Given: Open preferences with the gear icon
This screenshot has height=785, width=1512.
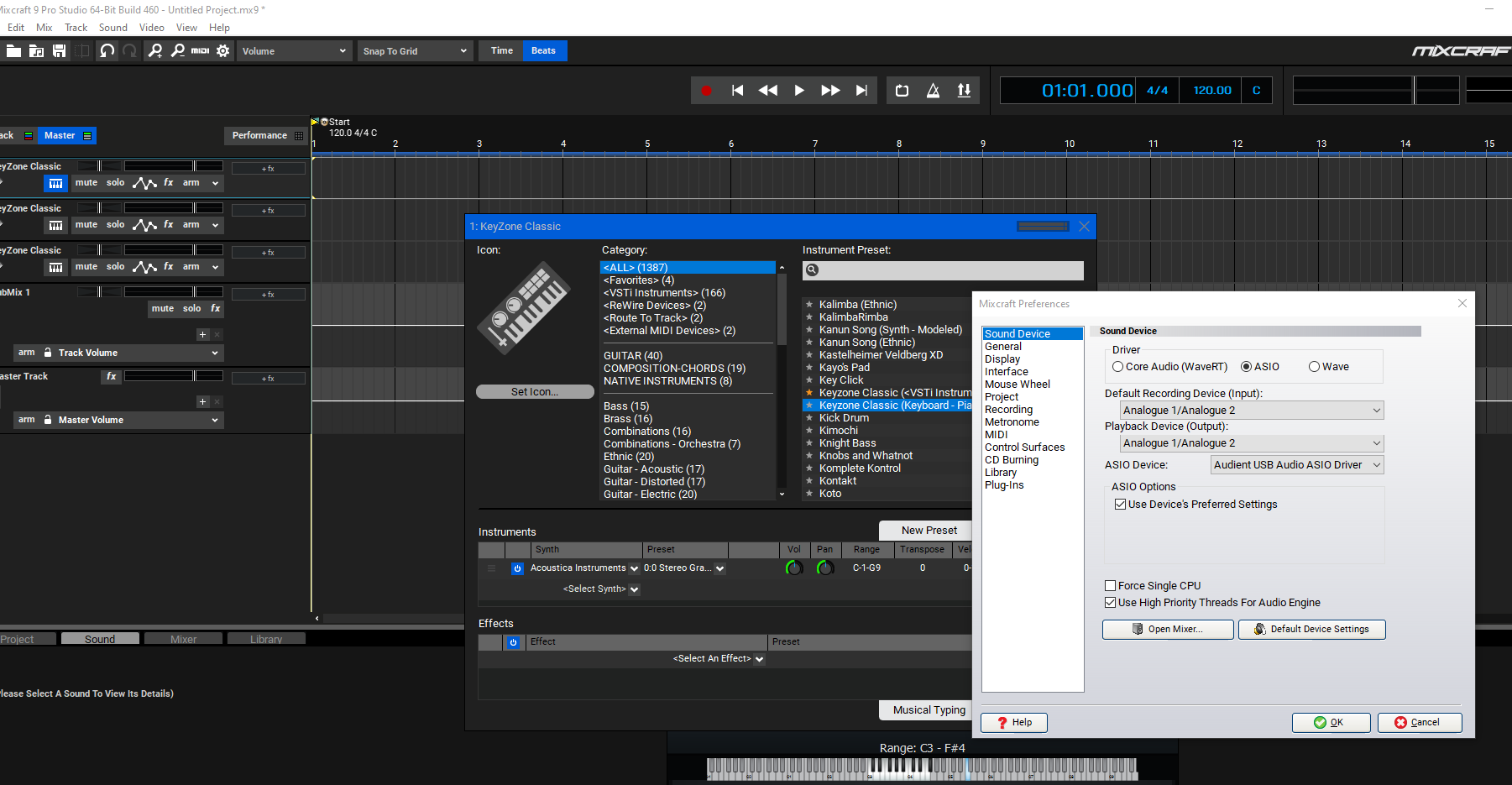Looking at the screenshot, I should click(x=222, y=51).
